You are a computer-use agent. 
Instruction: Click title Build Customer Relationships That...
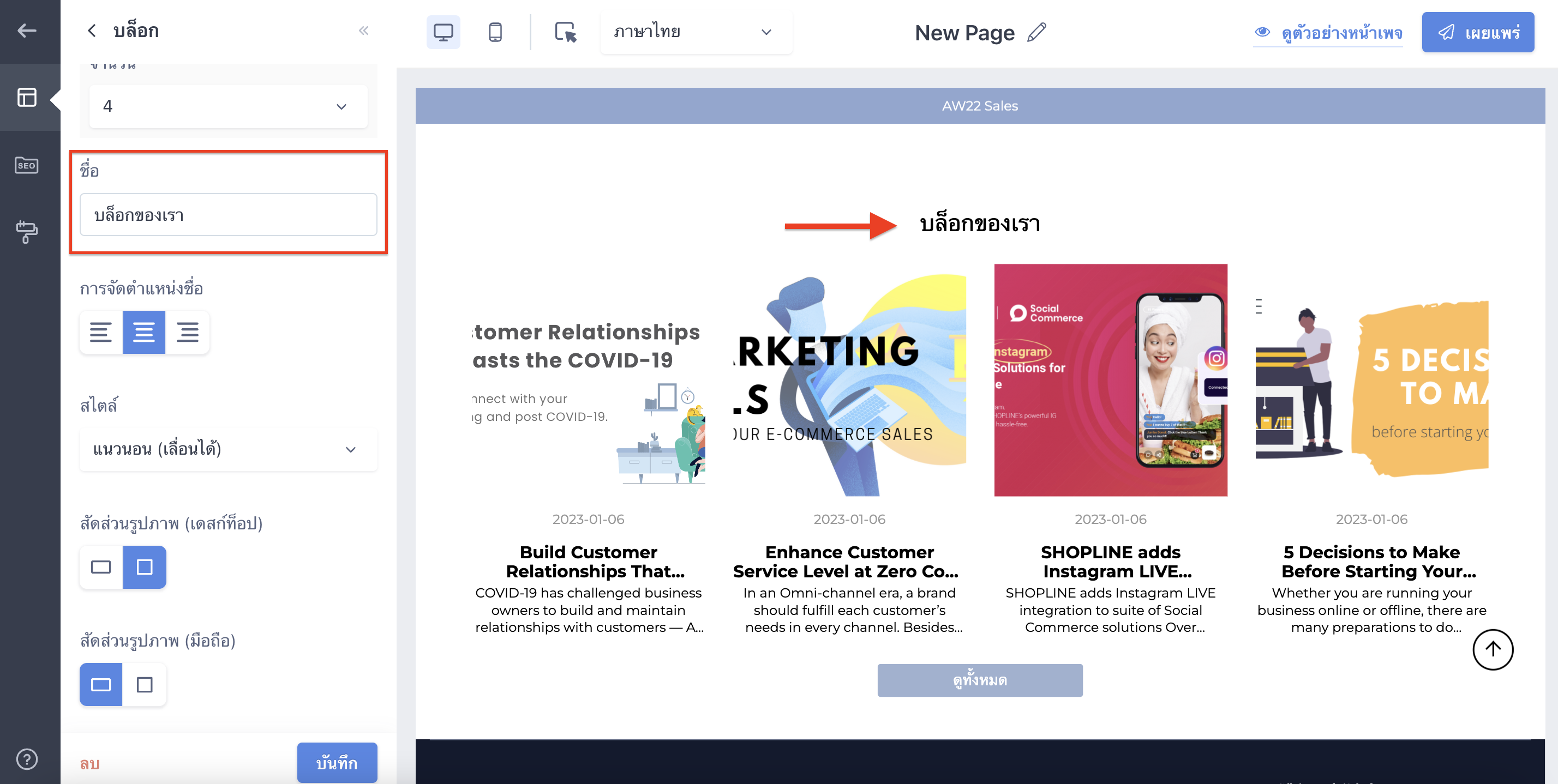click(595, 562)
